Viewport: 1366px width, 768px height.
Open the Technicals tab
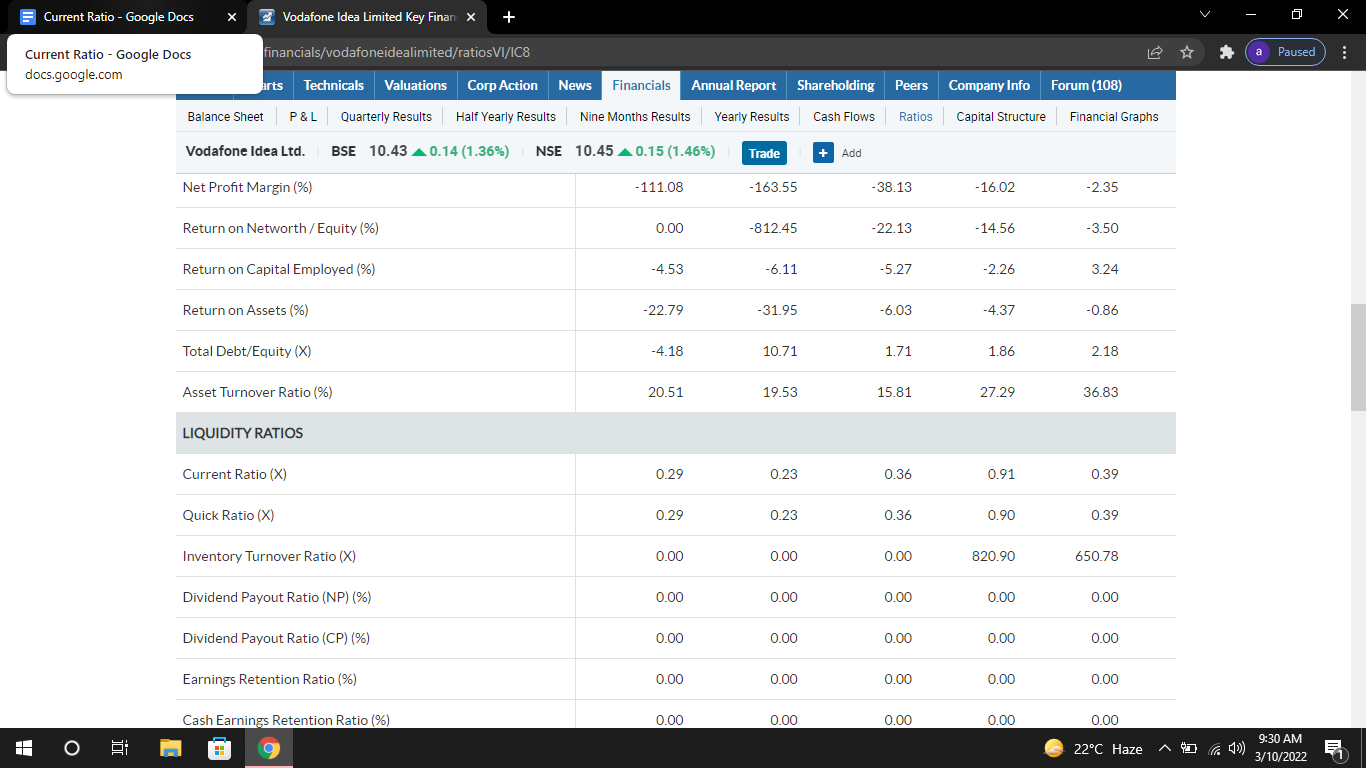point(334,85)
